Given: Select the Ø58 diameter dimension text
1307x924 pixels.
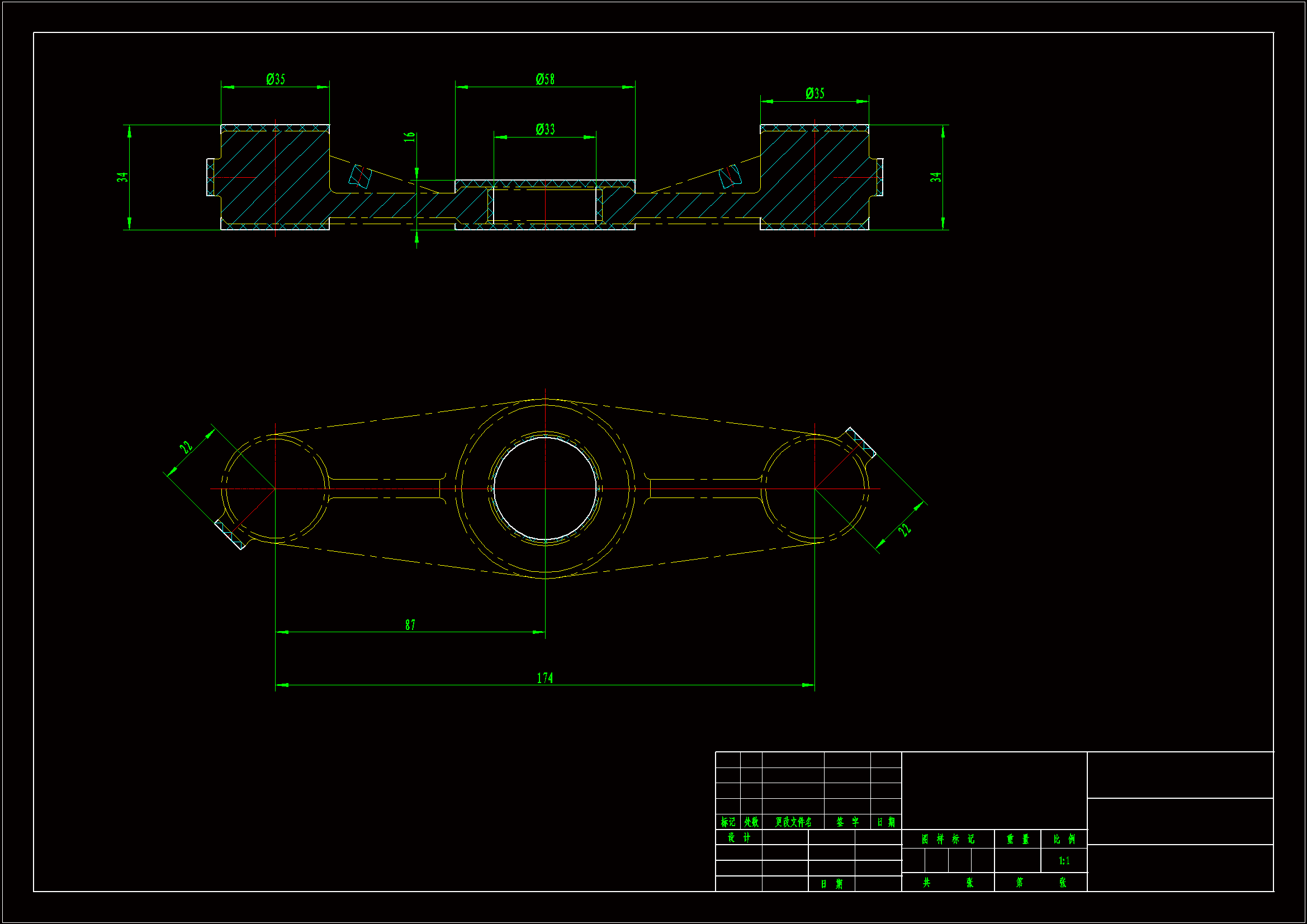Looking at the screenshot, I should coord(545,79).
